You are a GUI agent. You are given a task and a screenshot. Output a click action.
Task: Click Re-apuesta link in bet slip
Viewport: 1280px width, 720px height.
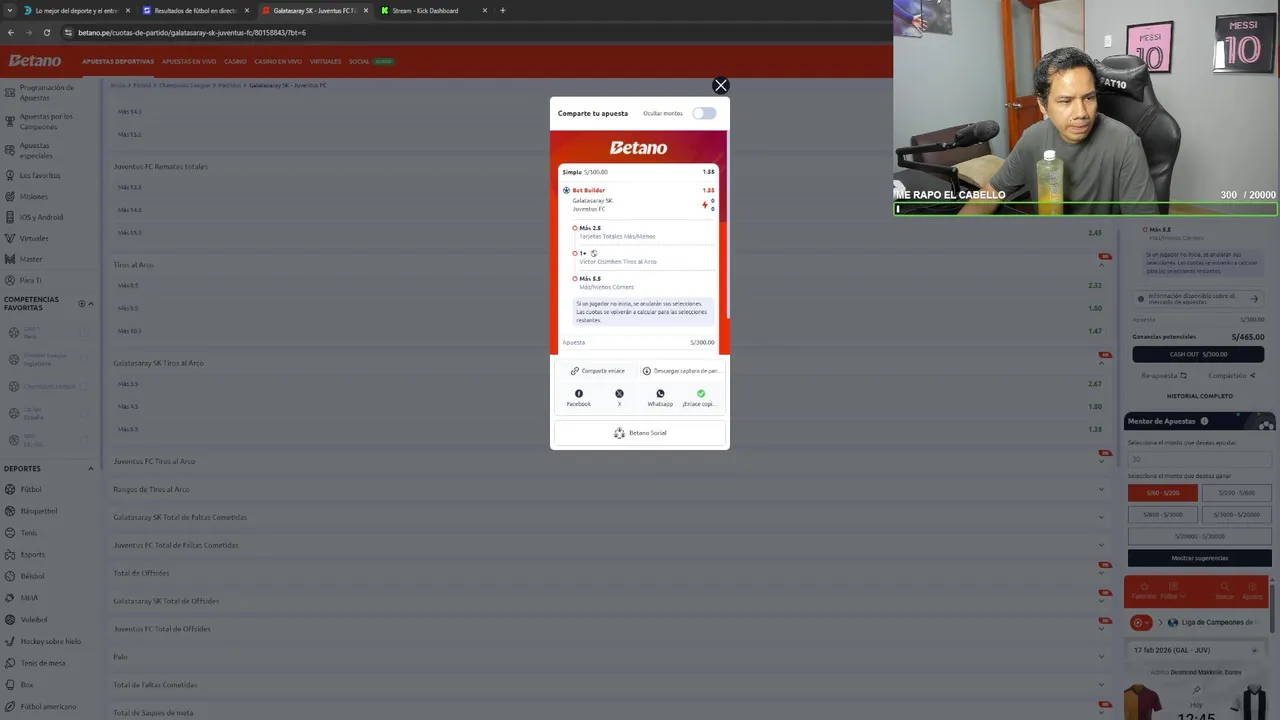[x=1164, y=376]
